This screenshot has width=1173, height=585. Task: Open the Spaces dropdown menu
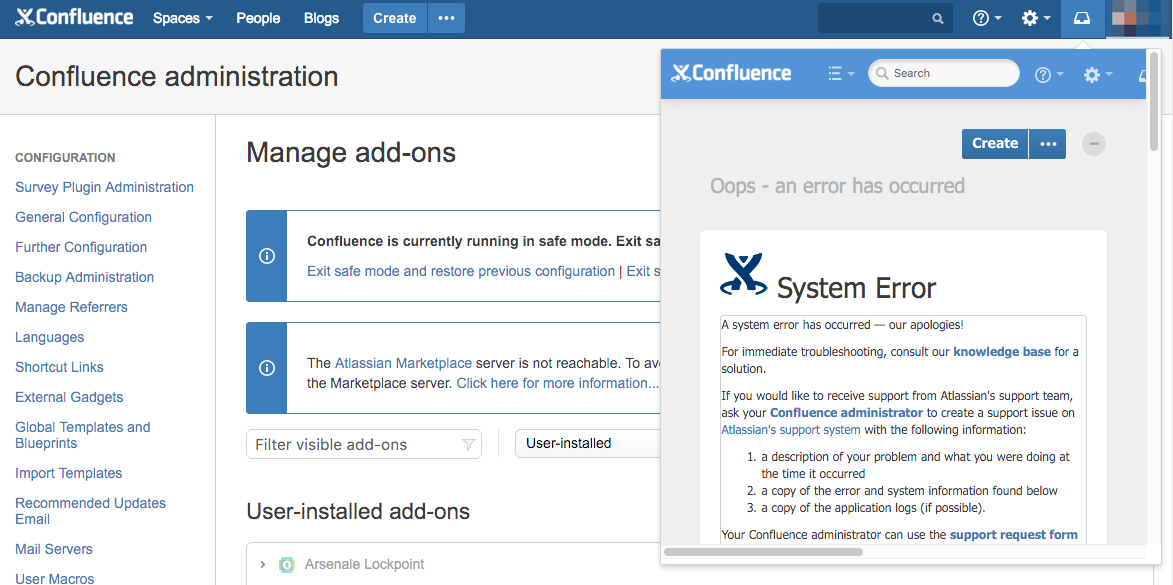pos(183,18)
